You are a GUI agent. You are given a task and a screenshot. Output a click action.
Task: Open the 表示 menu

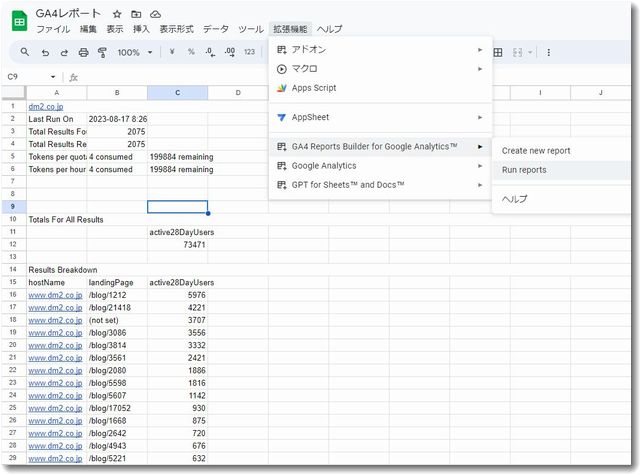(115, 29)
